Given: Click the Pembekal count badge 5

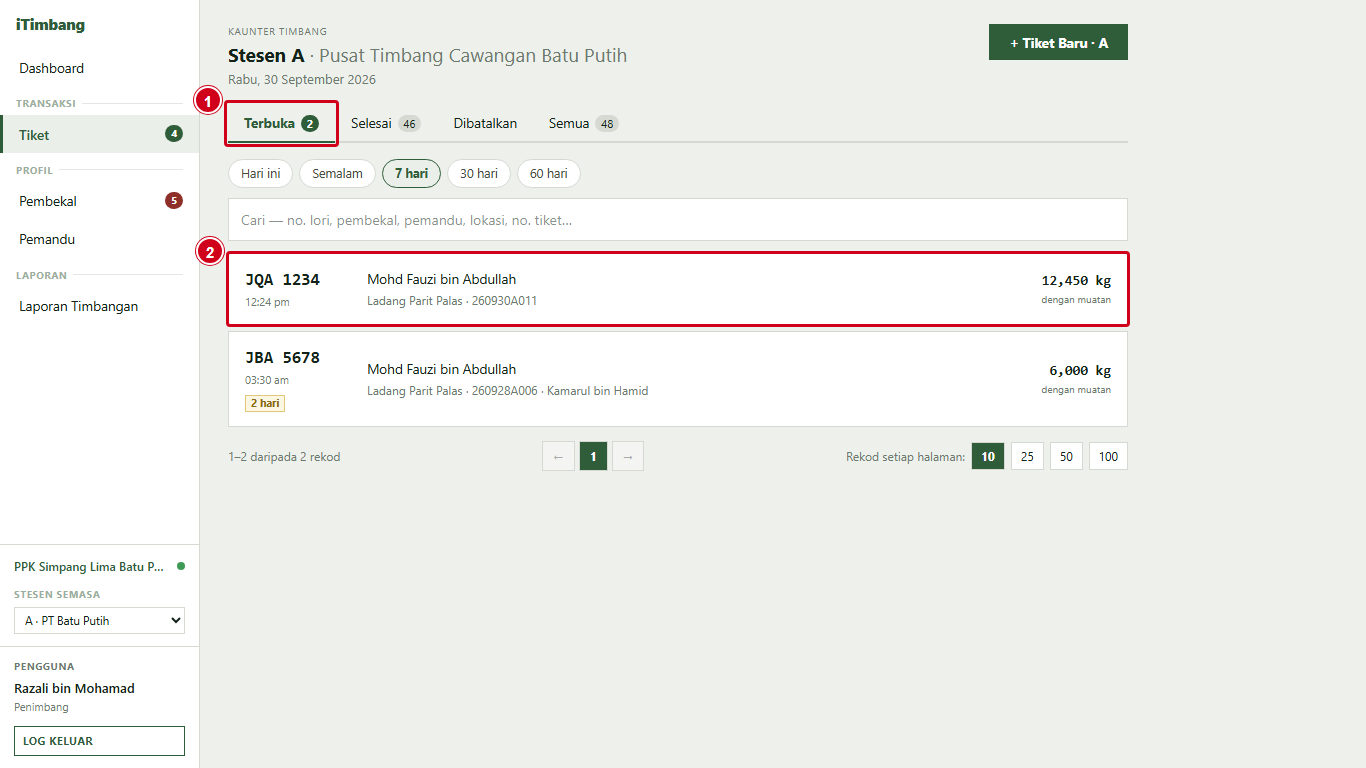Looking at the screenshot, I should tap(174, 201).
